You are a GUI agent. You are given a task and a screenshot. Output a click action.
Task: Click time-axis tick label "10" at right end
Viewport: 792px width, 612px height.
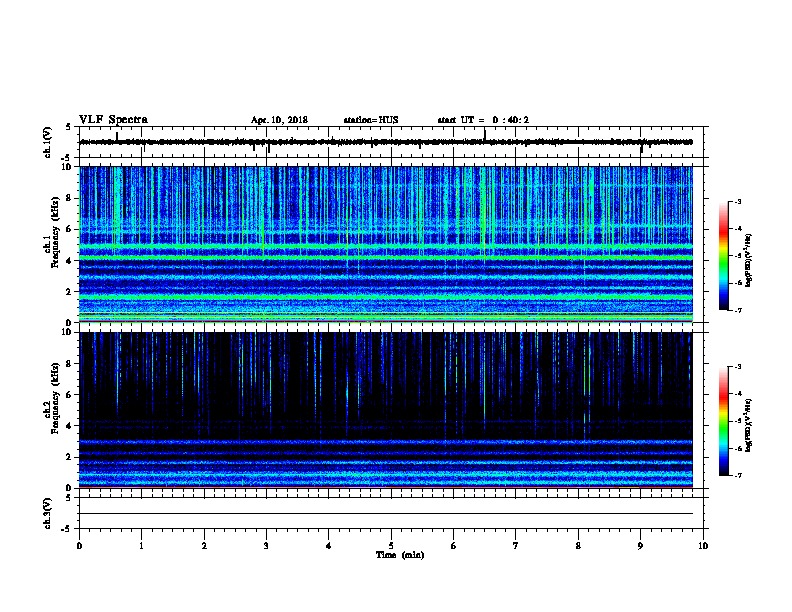(x=703, y=546)
